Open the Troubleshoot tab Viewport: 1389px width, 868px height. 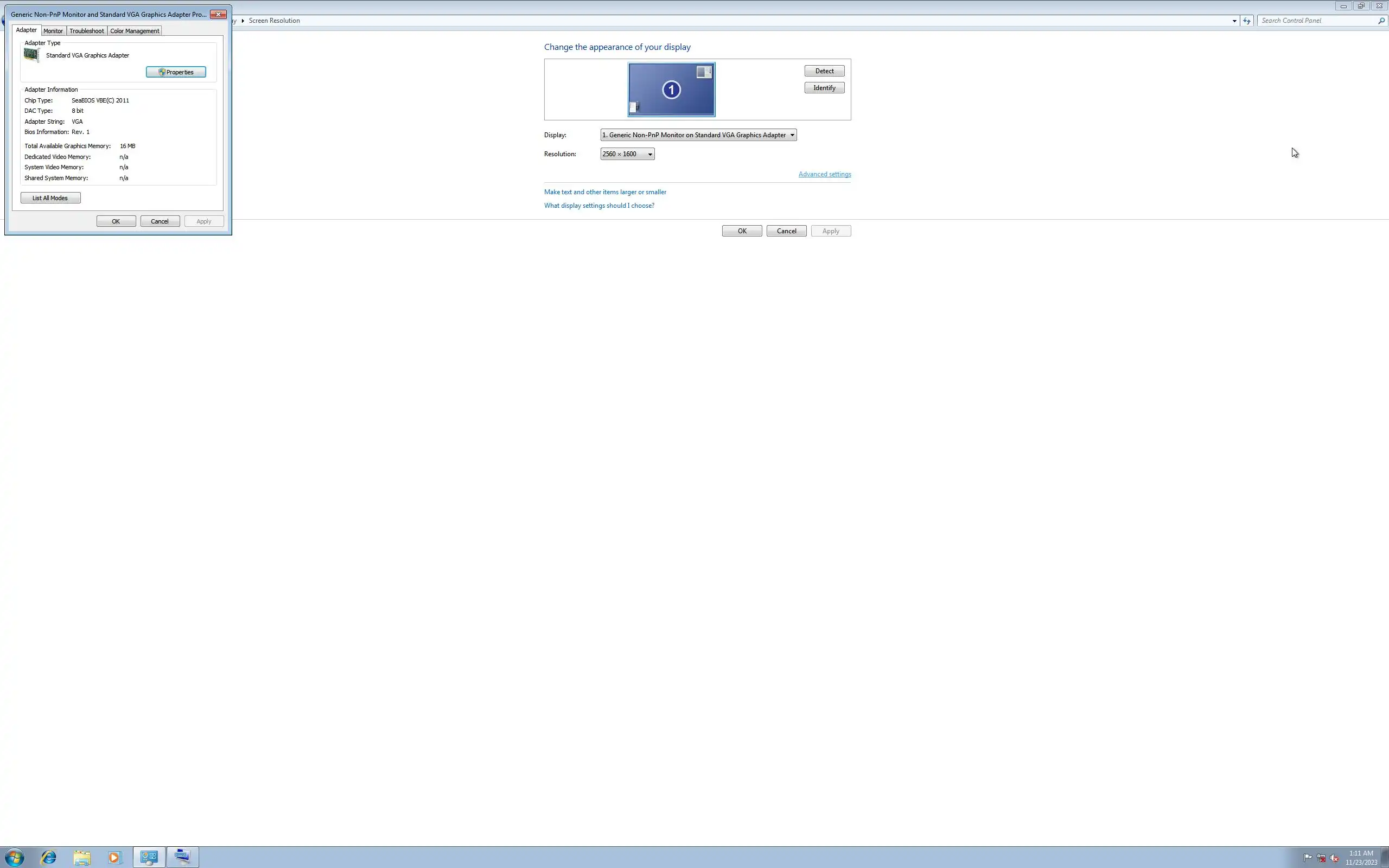87,31
